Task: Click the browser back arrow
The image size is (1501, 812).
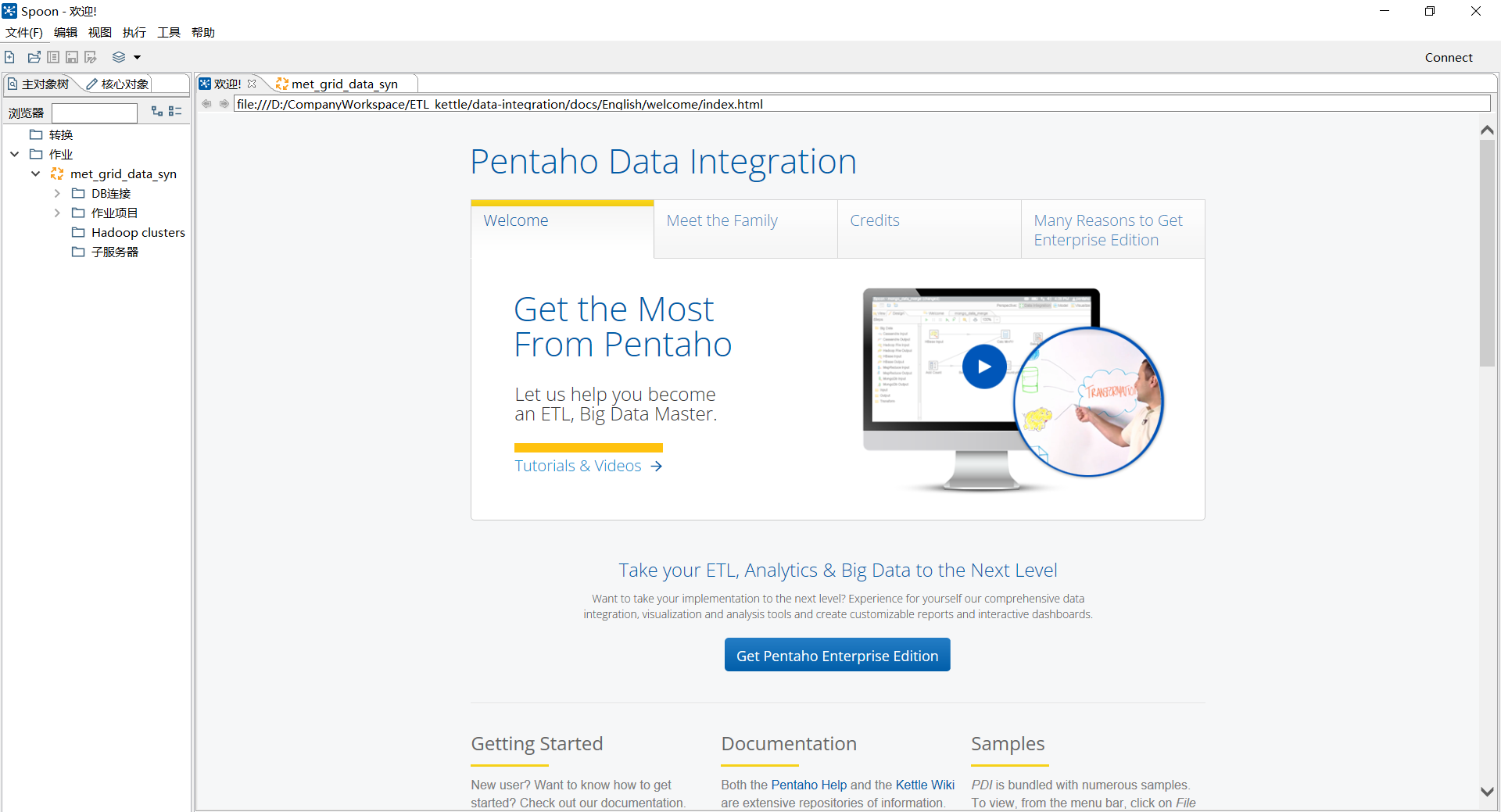Action: (x=206, y=104)
